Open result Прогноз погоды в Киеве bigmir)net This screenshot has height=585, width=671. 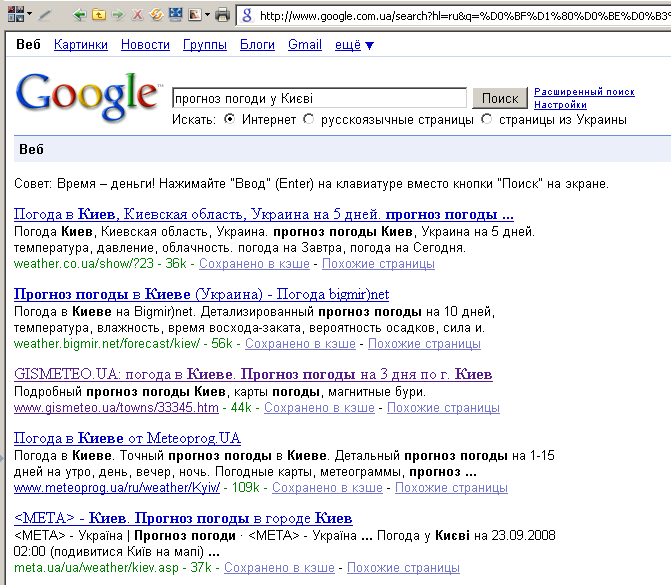(201, 294)
